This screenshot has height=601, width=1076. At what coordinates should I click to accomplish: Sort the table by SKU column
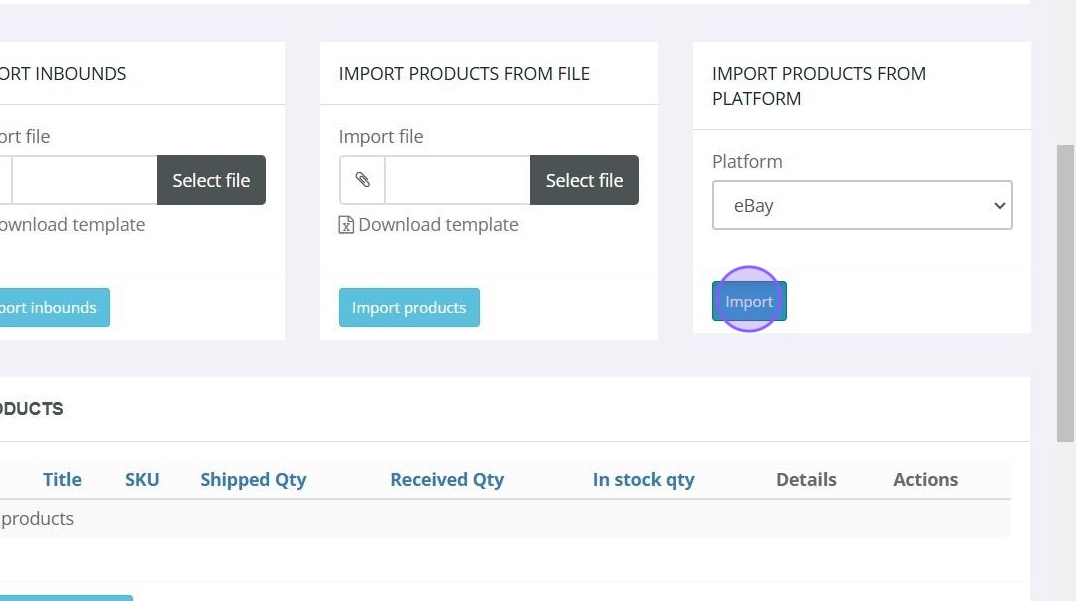[x=142, y=480]
